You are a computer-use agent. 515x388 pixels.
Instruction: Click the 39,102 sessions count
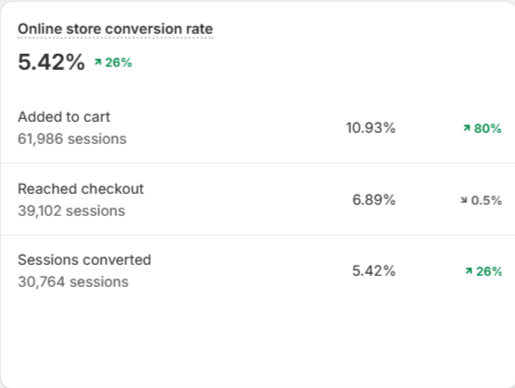(x=71, y=211)
